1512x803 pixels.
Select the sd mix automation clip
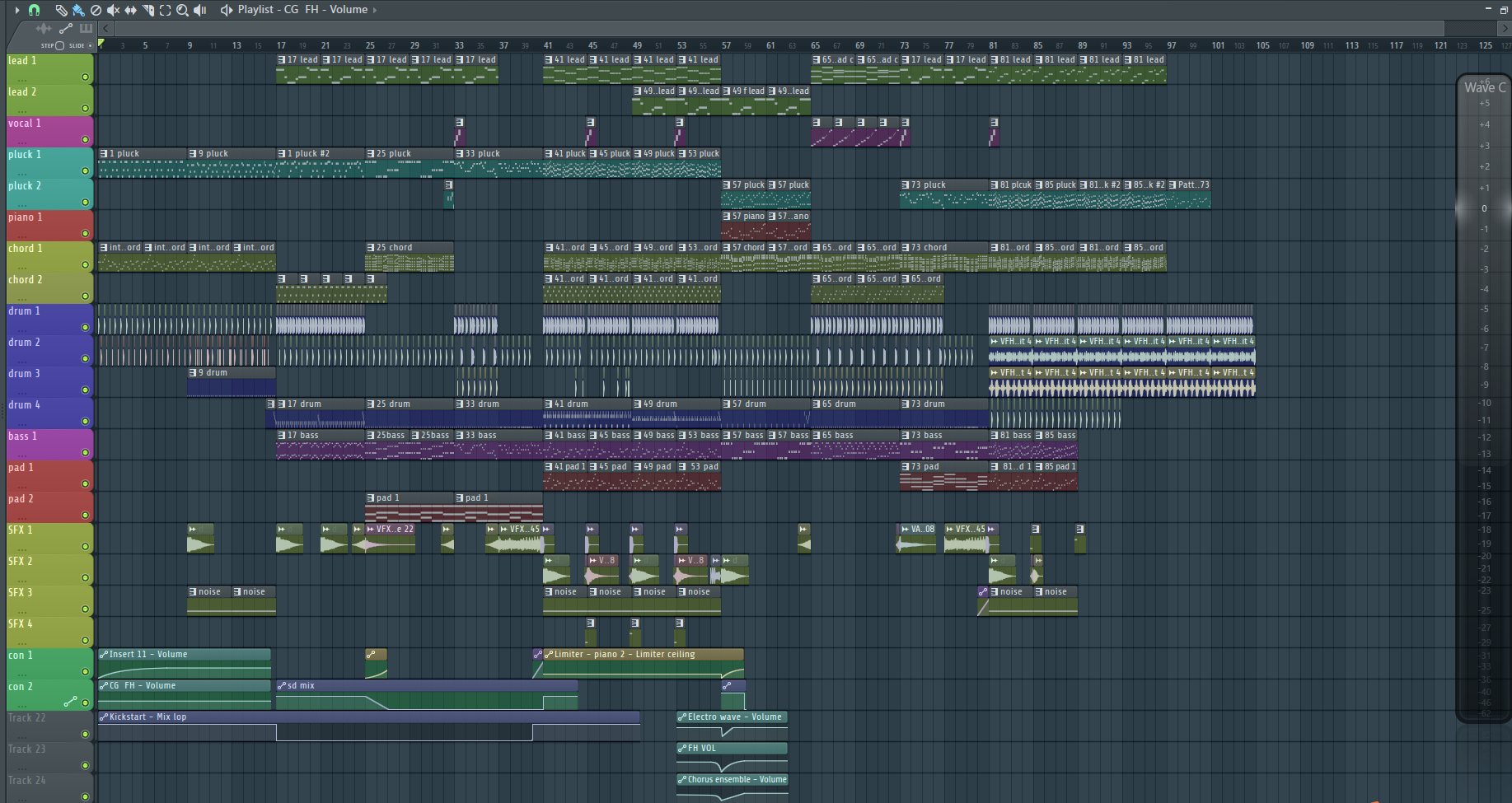click(x=427, y=695)
